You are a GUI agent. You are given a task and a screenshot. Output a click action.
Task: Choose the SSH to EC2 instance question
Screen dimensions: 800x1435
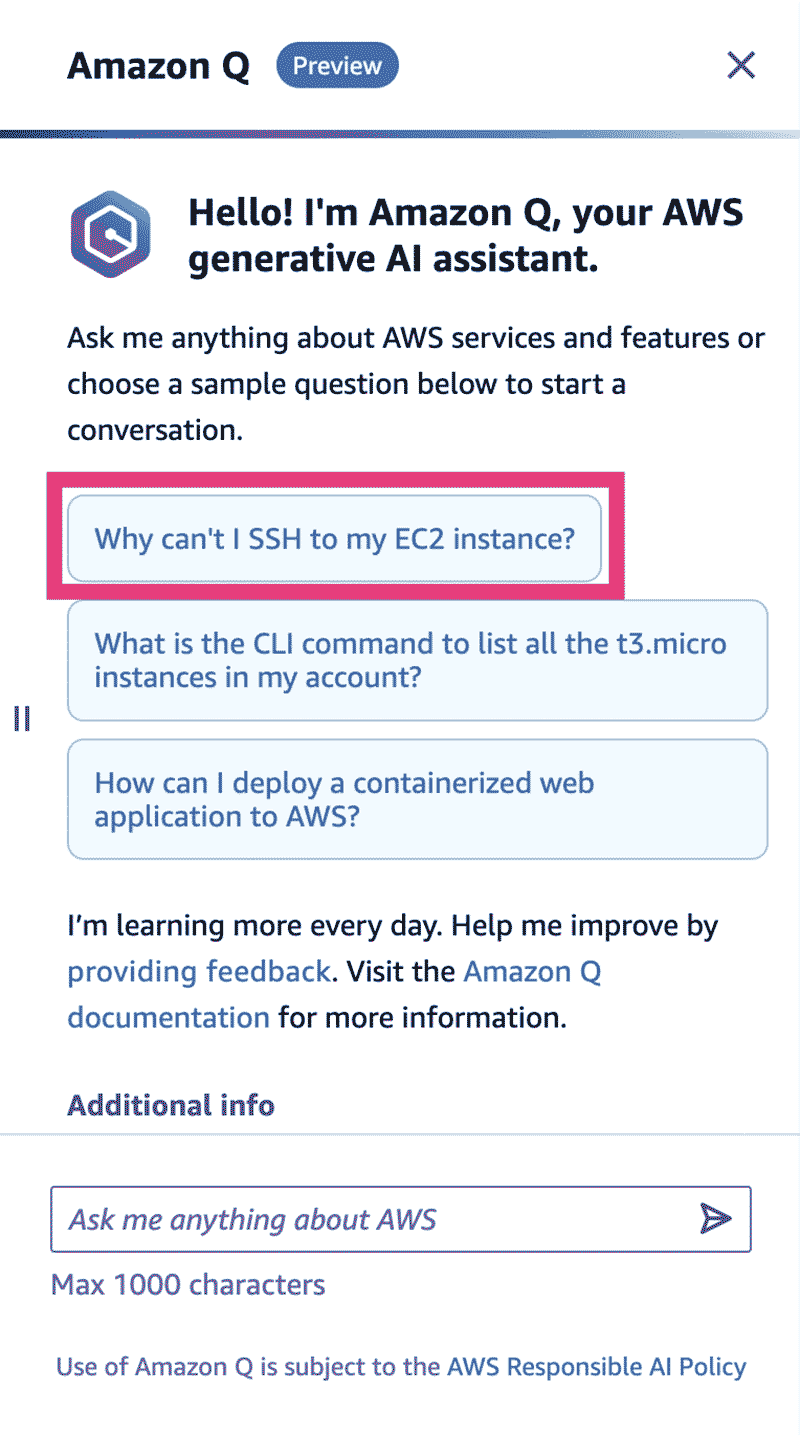click(334, 538)
